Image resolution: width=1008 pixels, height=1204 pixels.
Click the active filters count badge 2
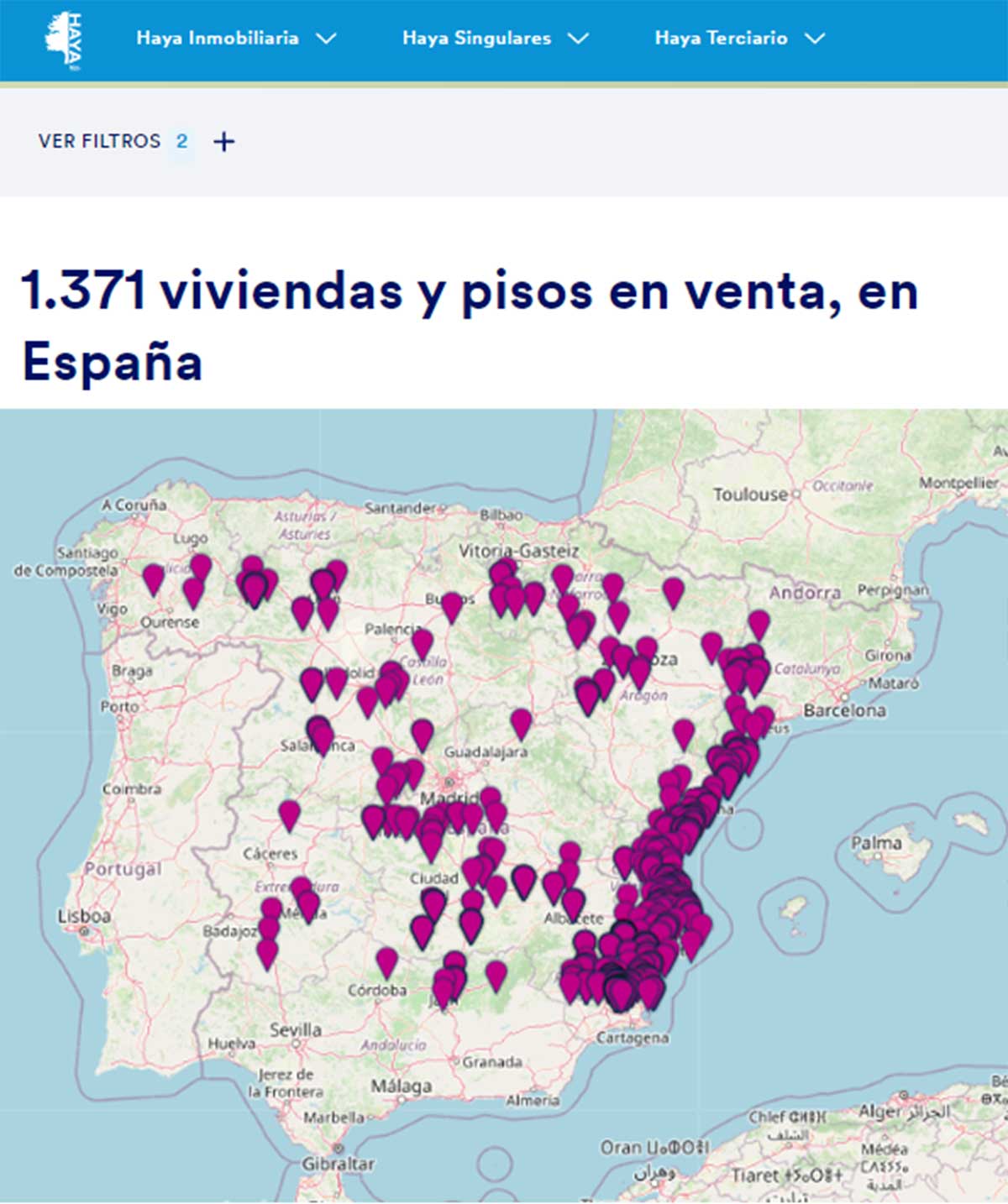[181, 141]
